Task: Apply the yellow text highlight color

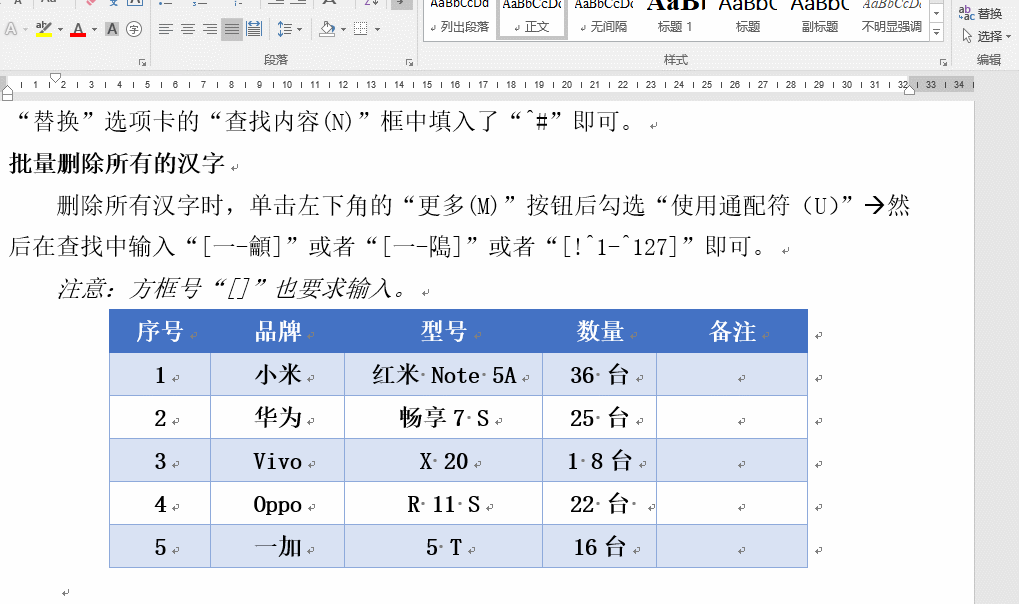Action: tap(44, 29)
